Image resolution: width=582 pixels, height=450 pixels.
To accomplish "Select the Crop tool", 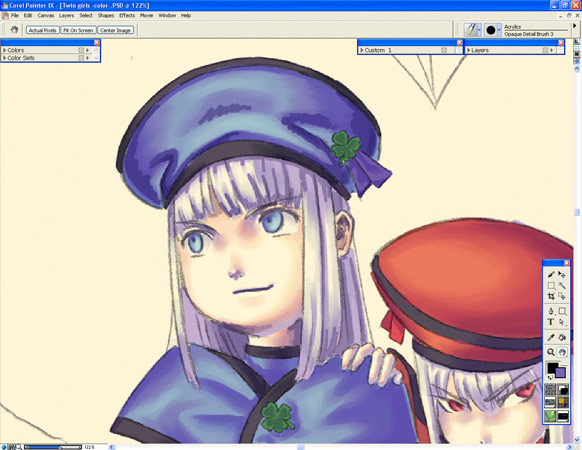I will [x=551, y=296].
